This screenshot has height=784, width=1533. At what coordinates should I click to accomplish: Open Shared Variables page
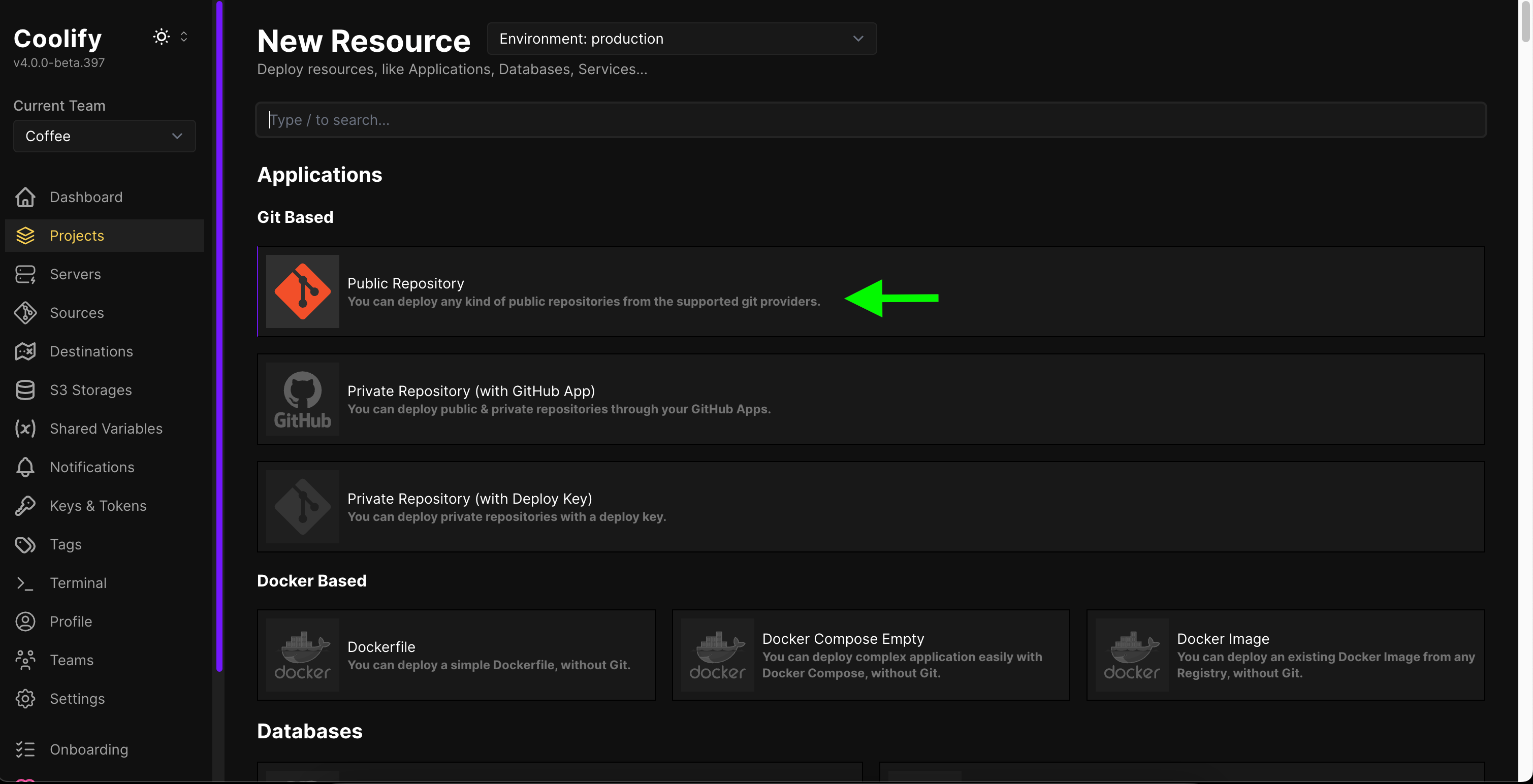(x=104, y=428)
